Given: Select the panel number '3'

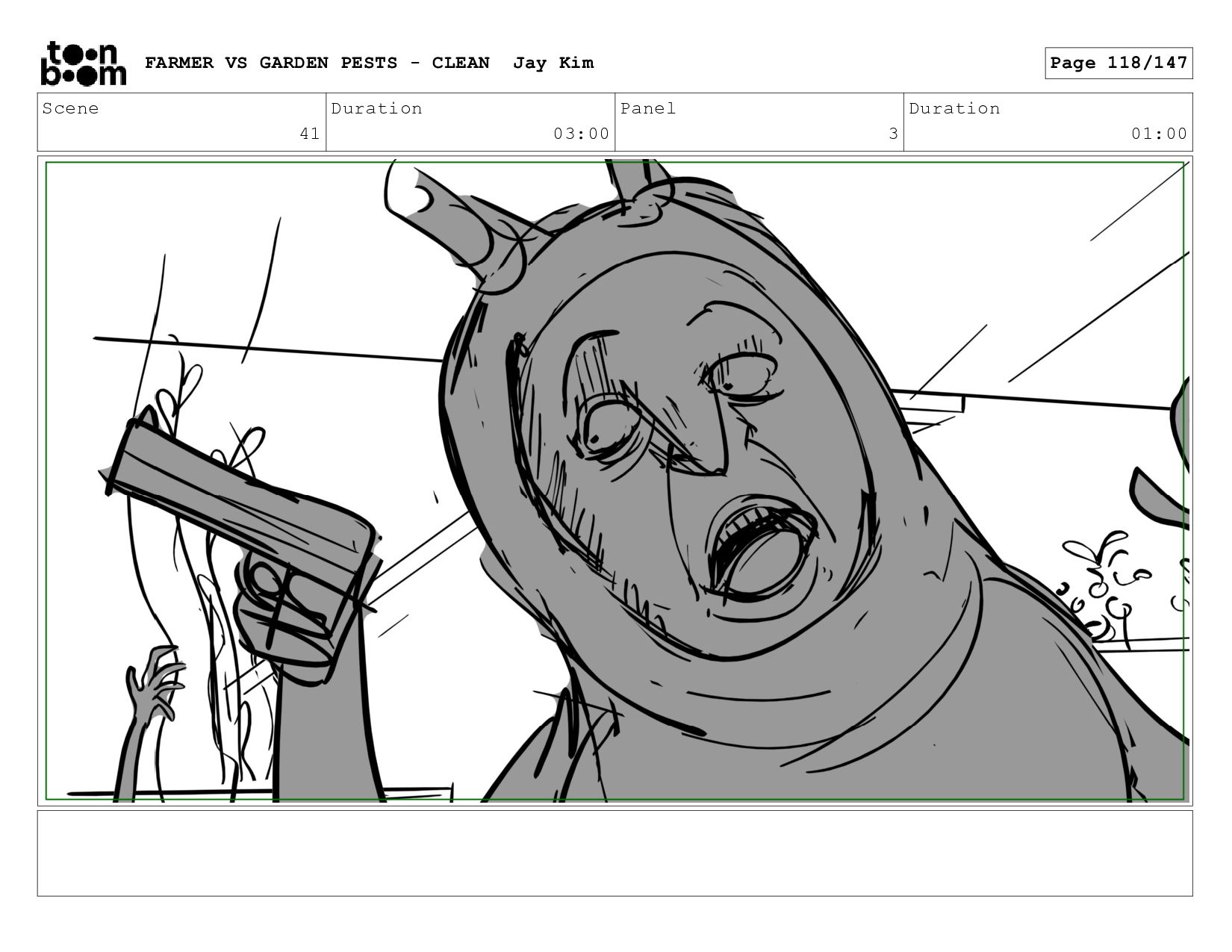Looking at the screenshot, I should click(893, 134).
